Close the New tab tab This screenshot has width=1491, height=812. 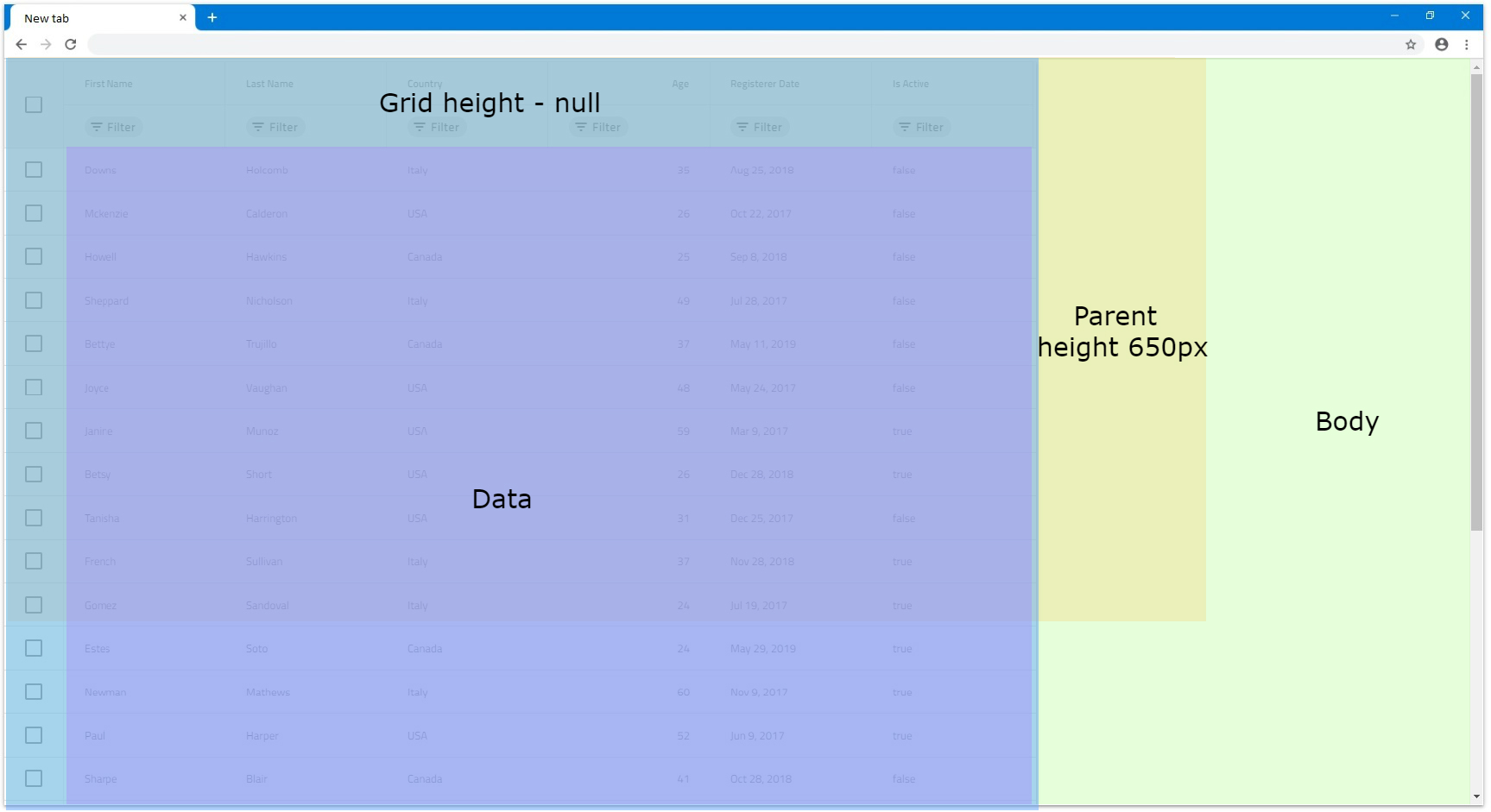click(183, 17)
